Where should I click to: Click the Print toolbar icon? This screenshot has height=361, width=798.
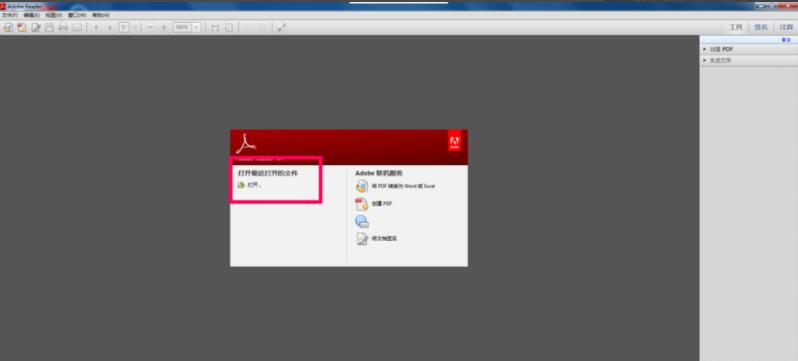[63, 27]
